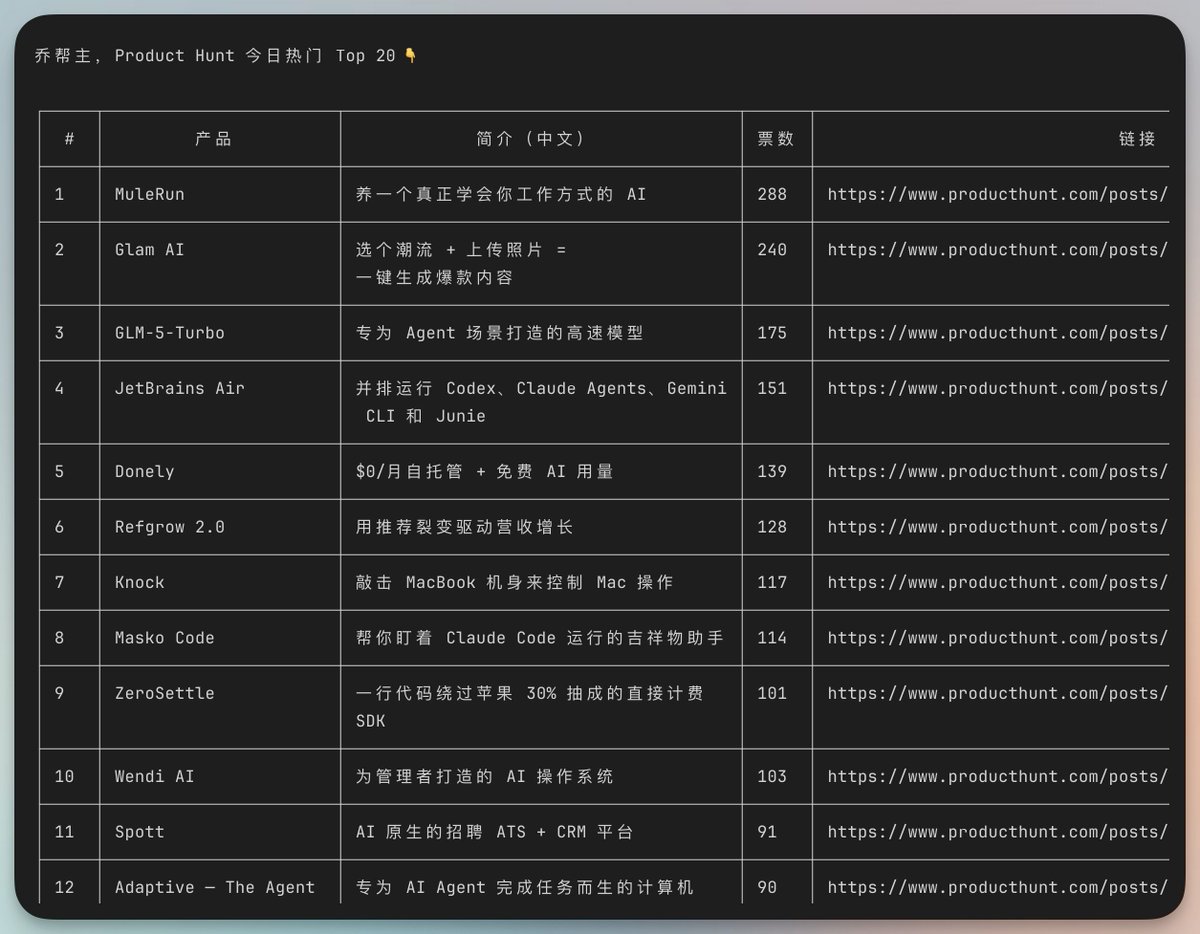Click description '养一个真正学会你工作方式的 AI'
This screenshot has height=934, width=1200.
(501, 194)
